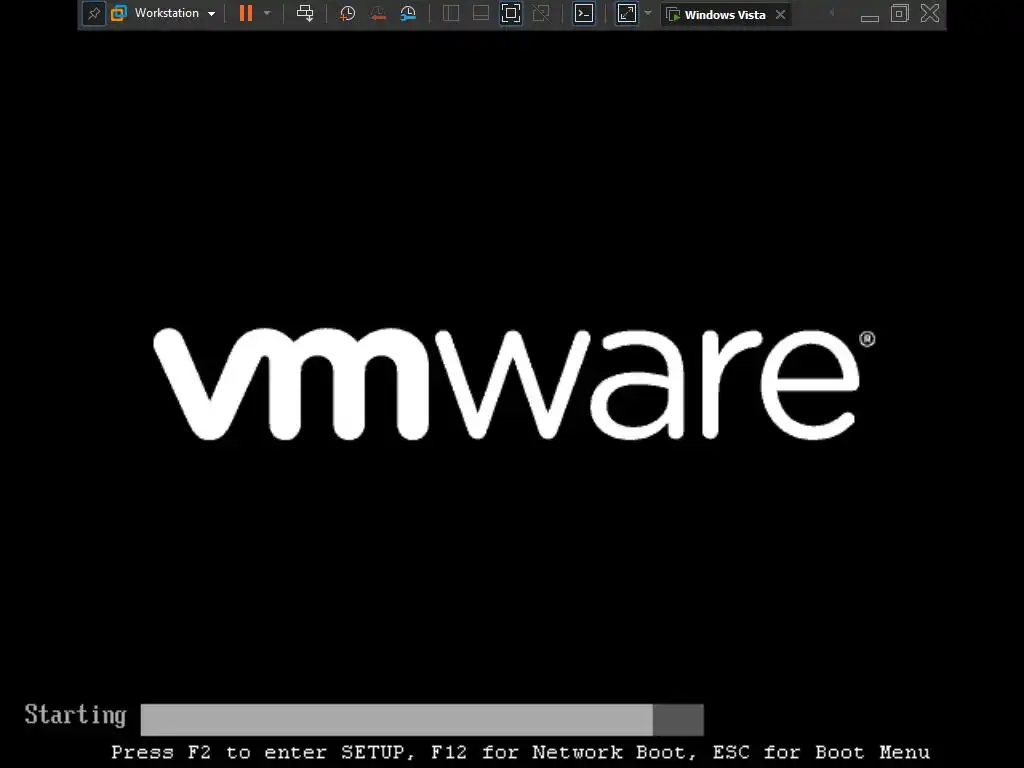Screen dimensions: 1024x768
Task: Open the console view icon
Action: tap(584, 13)
